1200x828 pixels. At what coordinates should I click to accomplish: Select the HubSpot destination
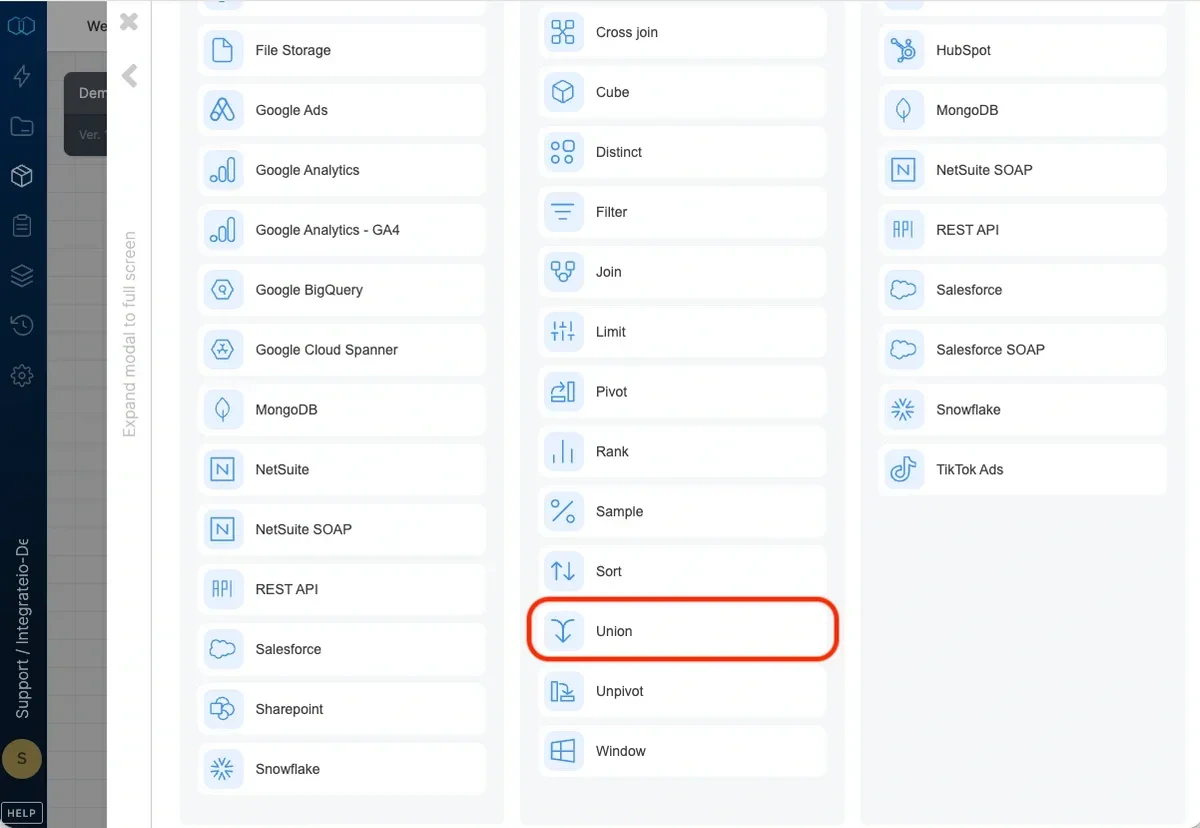1023,50
